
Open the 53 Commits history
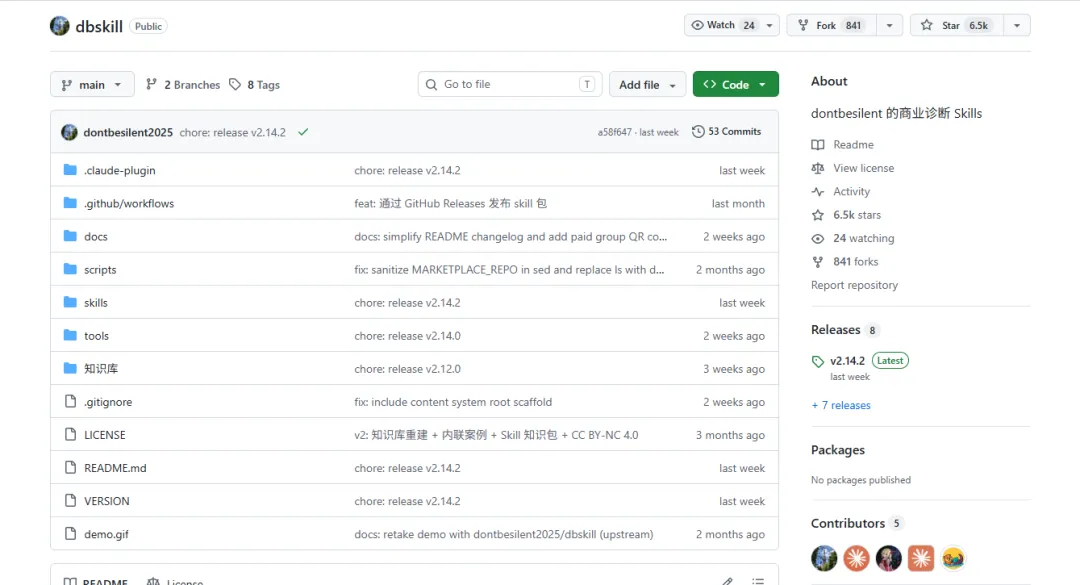pos(727,131)
